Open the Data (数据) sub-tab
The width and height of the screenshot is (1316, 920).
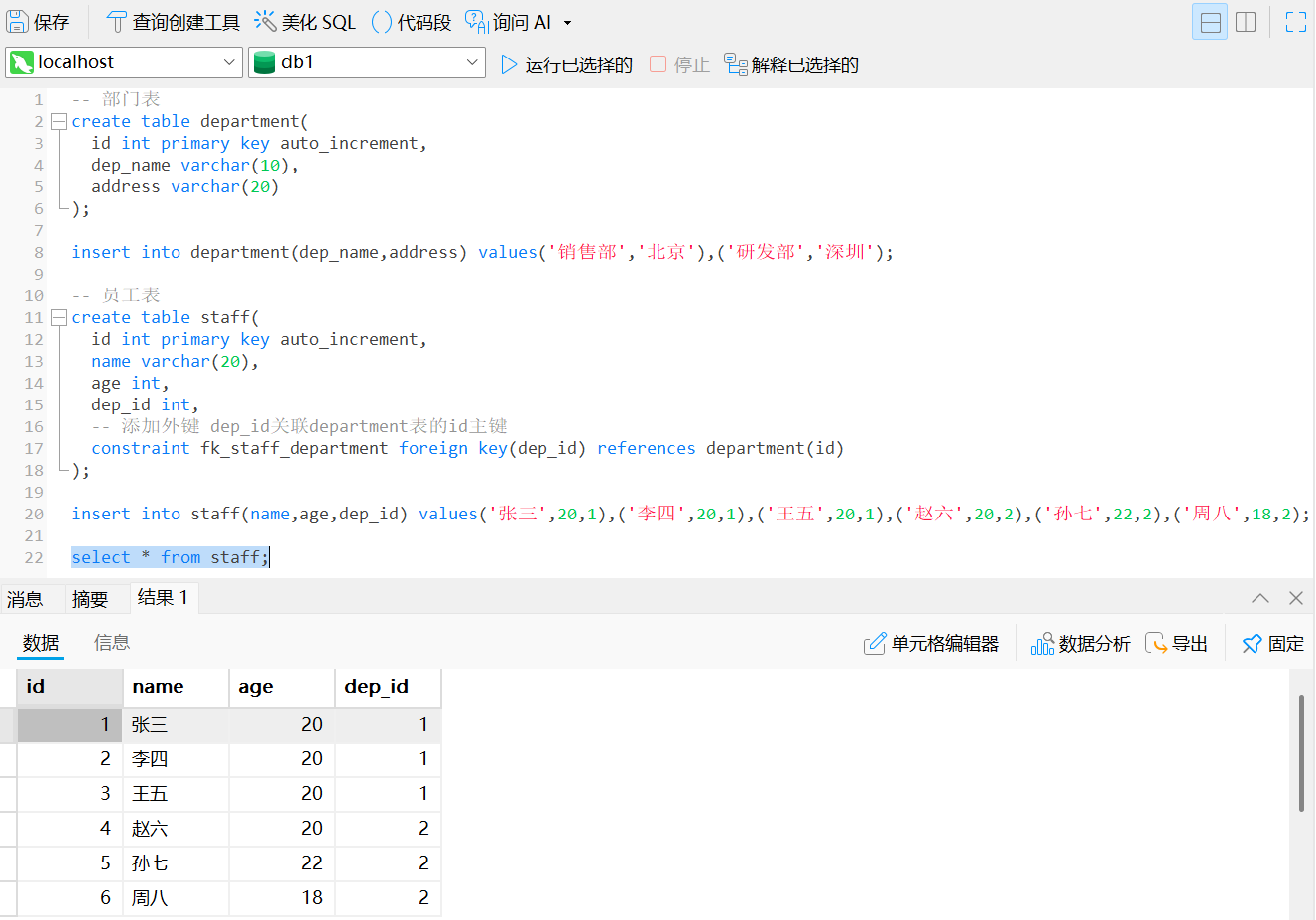click(41, 643)
